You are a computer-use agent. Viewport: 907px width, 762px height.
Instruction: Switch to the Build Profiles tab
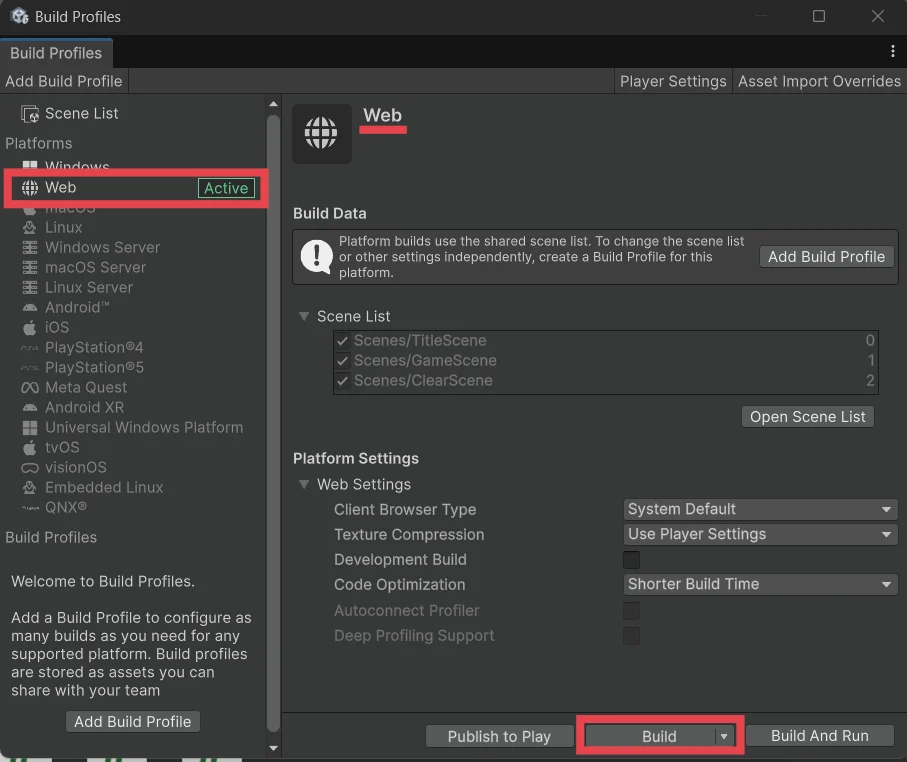point(56,53)
